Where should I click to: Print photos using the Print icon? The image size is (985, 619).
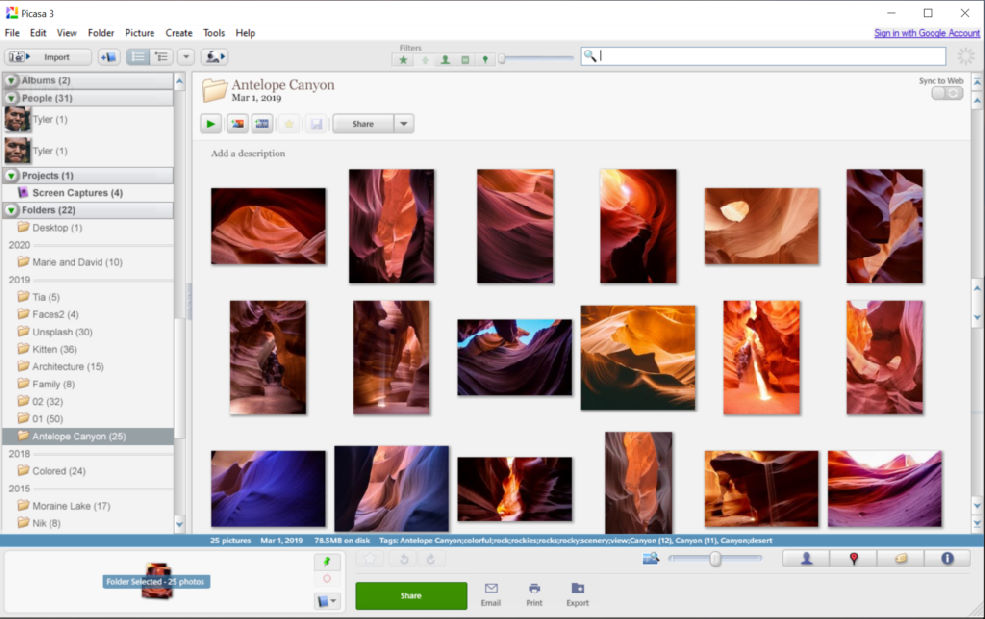click(x=534, y=590)
